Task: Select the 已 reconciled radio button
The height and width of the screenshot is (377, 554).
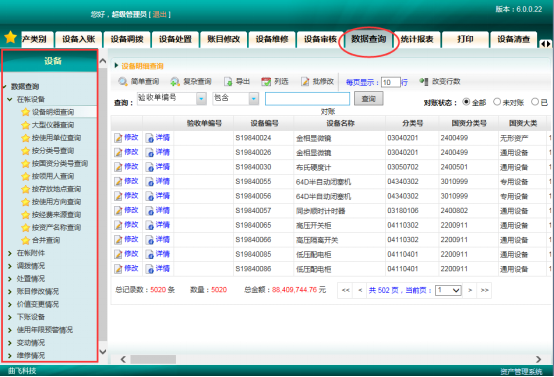Action: [x=535, y=102]
